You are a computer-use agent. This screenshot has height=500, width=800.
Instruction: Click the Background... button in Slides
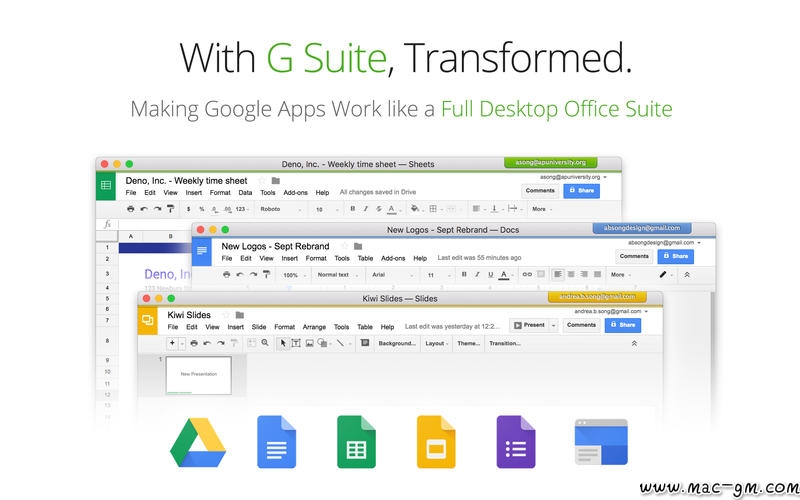(397, 343)
